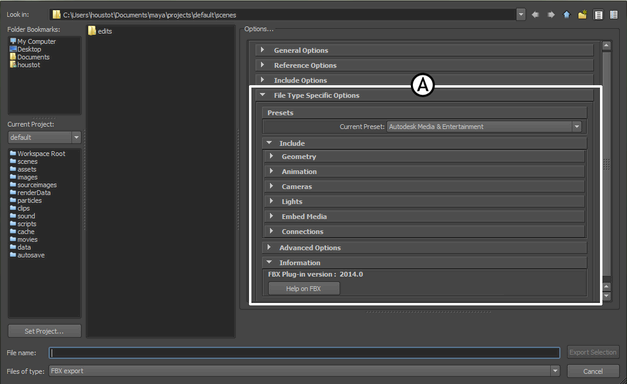Click the File name input field

(x=305, y=352)
